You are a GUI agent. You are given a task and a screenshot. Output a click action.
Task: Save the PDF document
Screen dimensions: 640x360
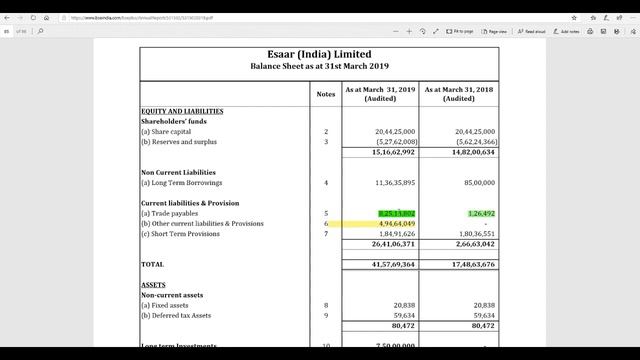[603, 31]
